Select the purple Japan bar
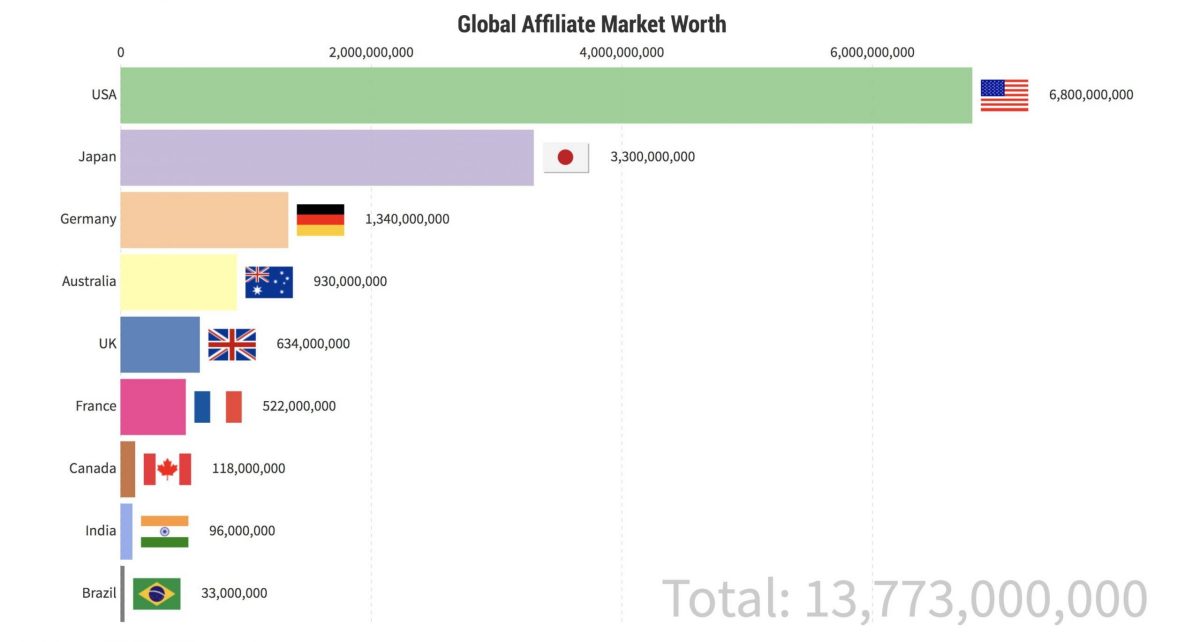The width and height of the screenshot is (1200, 642). tap(327, 157)
